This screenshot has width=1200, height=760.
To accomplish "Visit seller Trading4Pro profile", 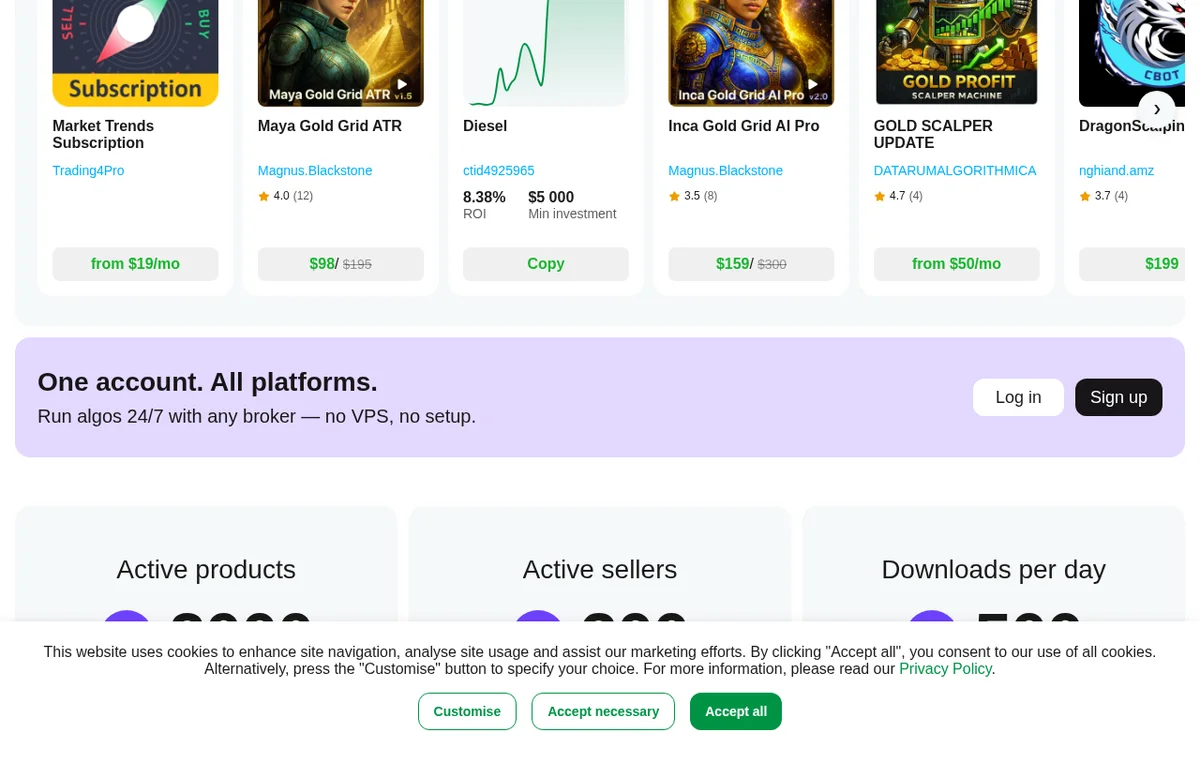I will (x=88, y=171).
